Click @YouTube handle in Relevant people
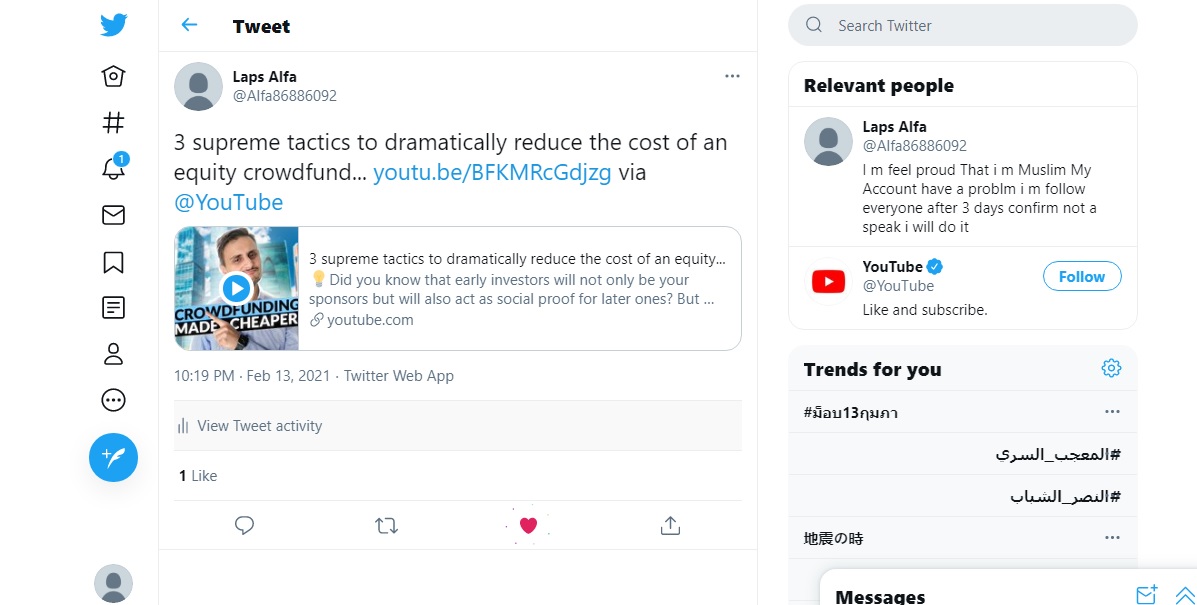 click(x=899, y=285)
